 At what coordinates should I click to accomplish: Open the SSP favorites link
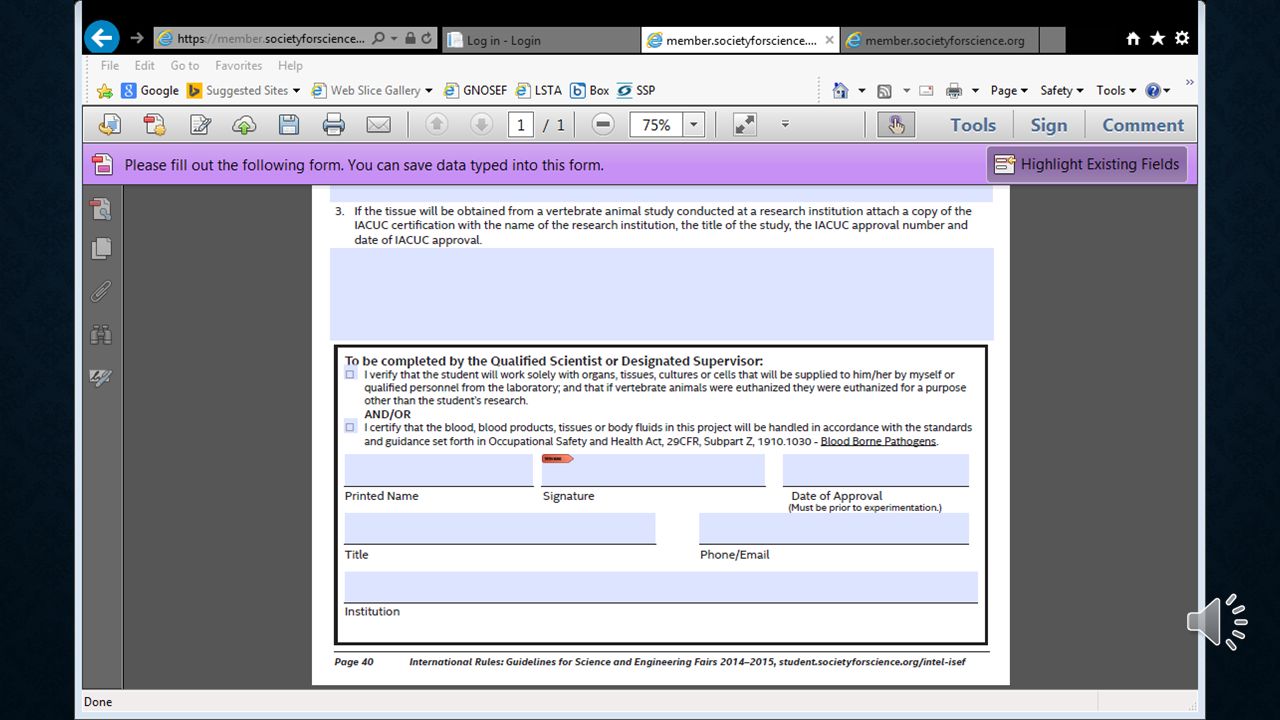636,90
